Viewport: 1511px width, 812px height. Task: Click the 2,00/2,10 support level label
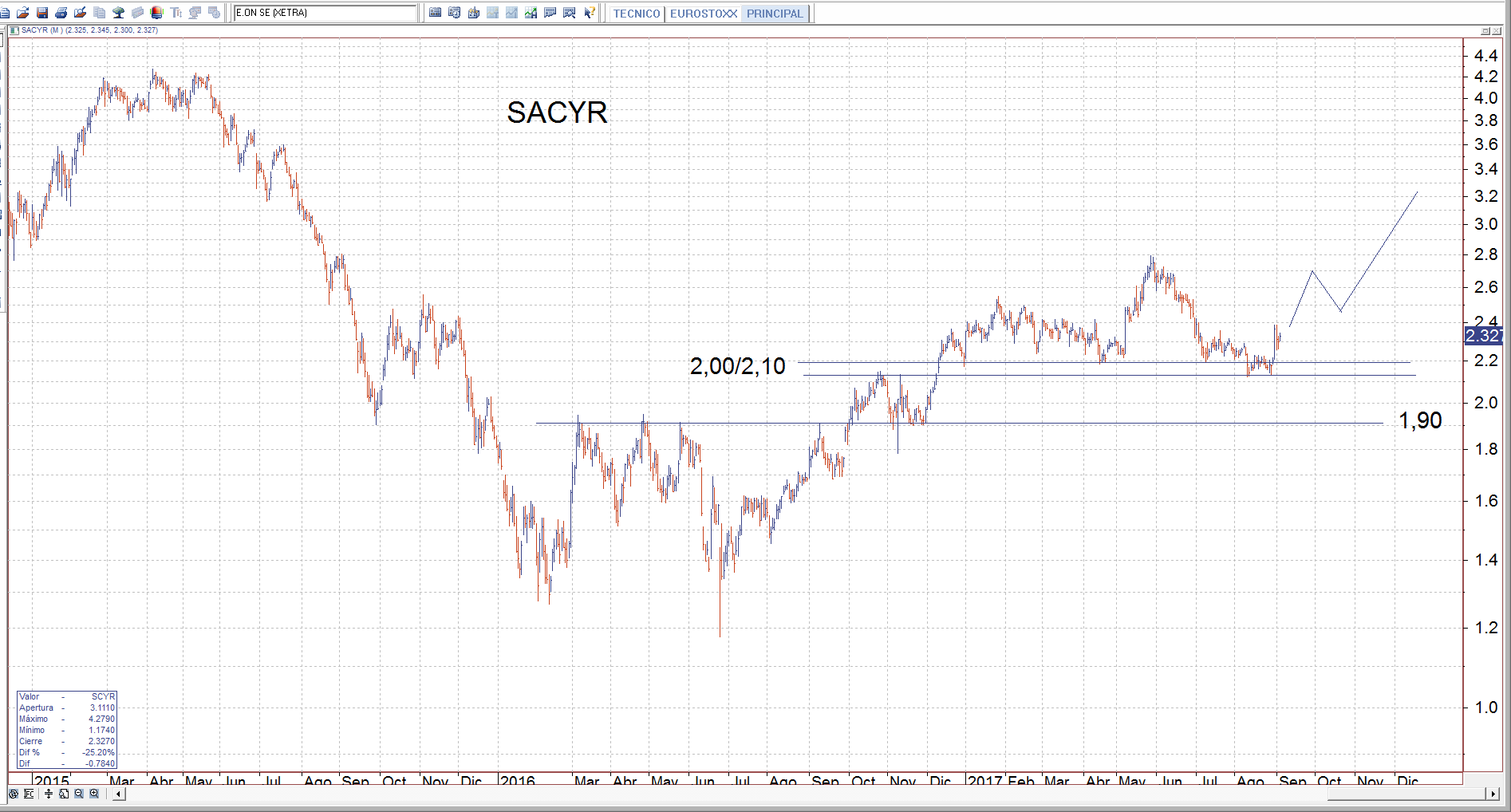pyautogui.click(x=738, y=366)
